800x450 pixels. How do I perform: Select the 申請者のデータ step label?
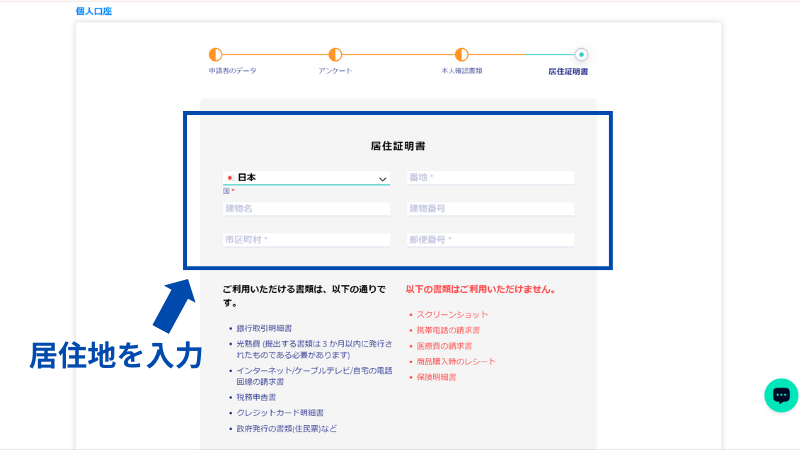[232, 71]
